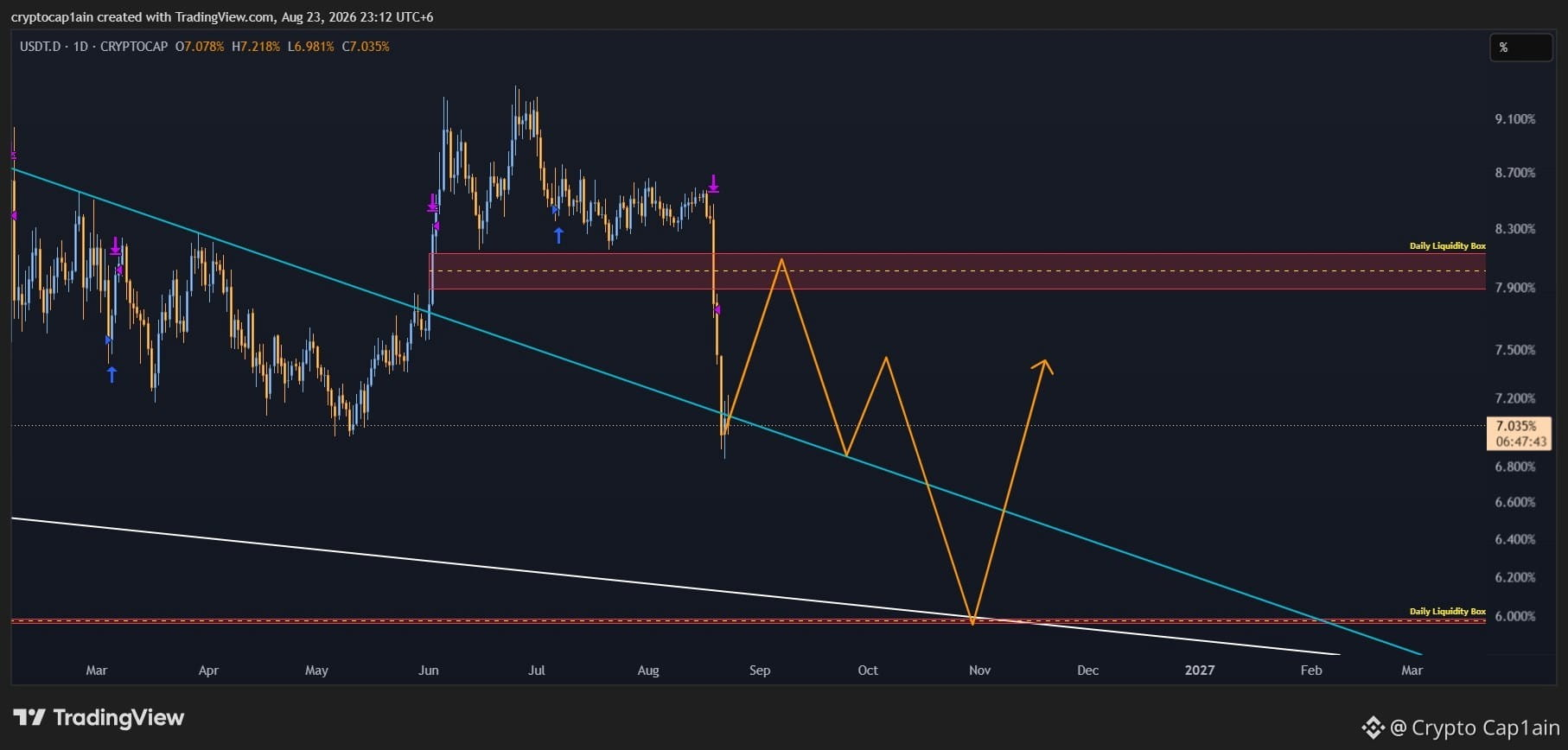Click the 2027 label on the time axis

(x=1200, y=671)
